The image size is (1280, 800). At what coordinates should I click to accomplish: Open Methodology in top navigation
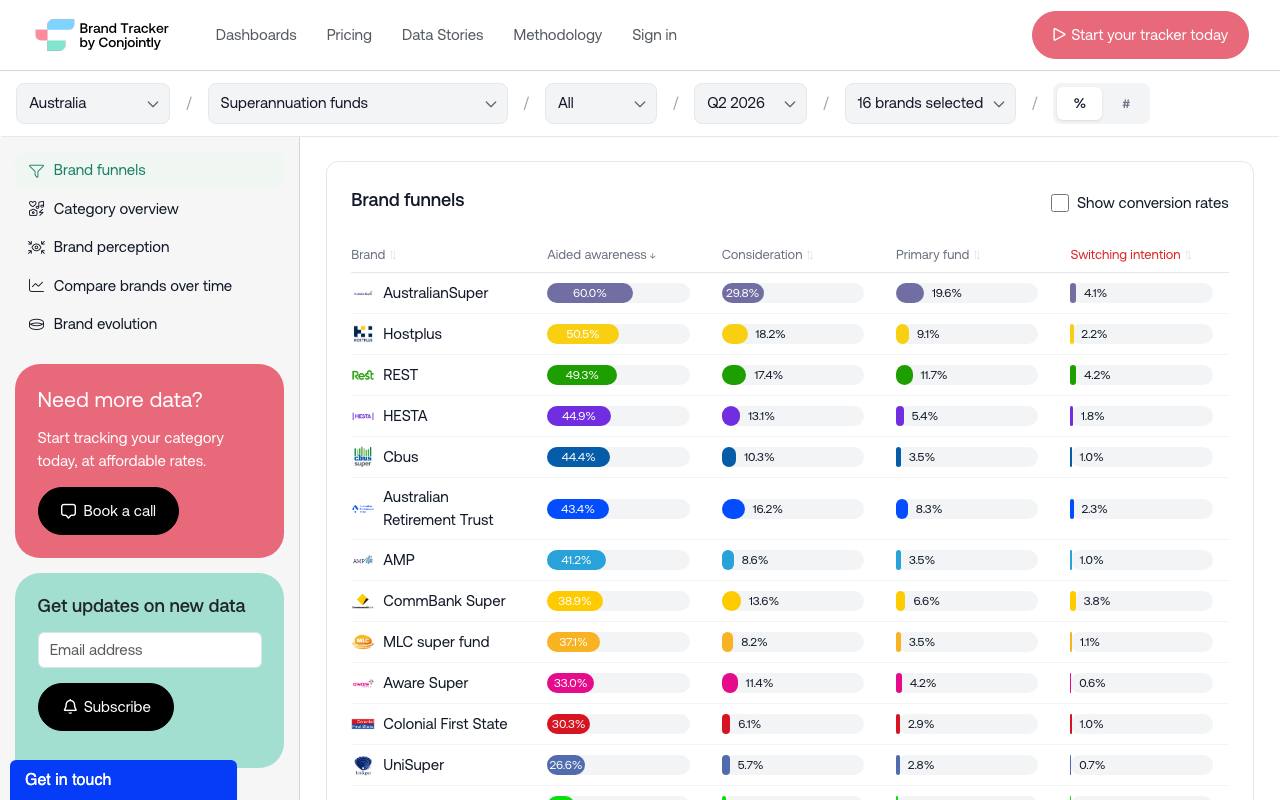pyautogui.click(x=558, y=35)
